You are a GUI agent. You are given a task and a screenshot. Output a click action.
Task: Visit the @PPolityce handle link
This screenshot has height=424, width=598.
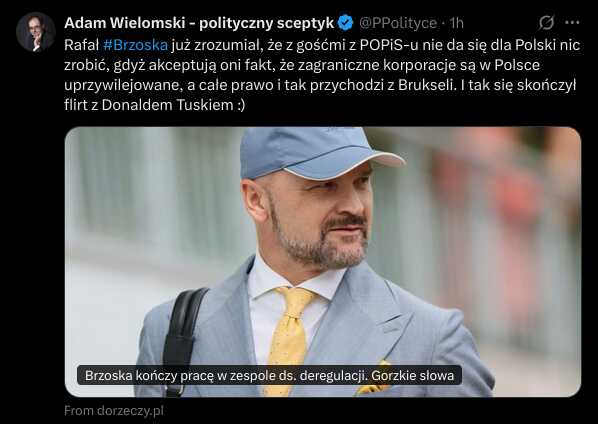pyautogui.click(x=398, y=23)
